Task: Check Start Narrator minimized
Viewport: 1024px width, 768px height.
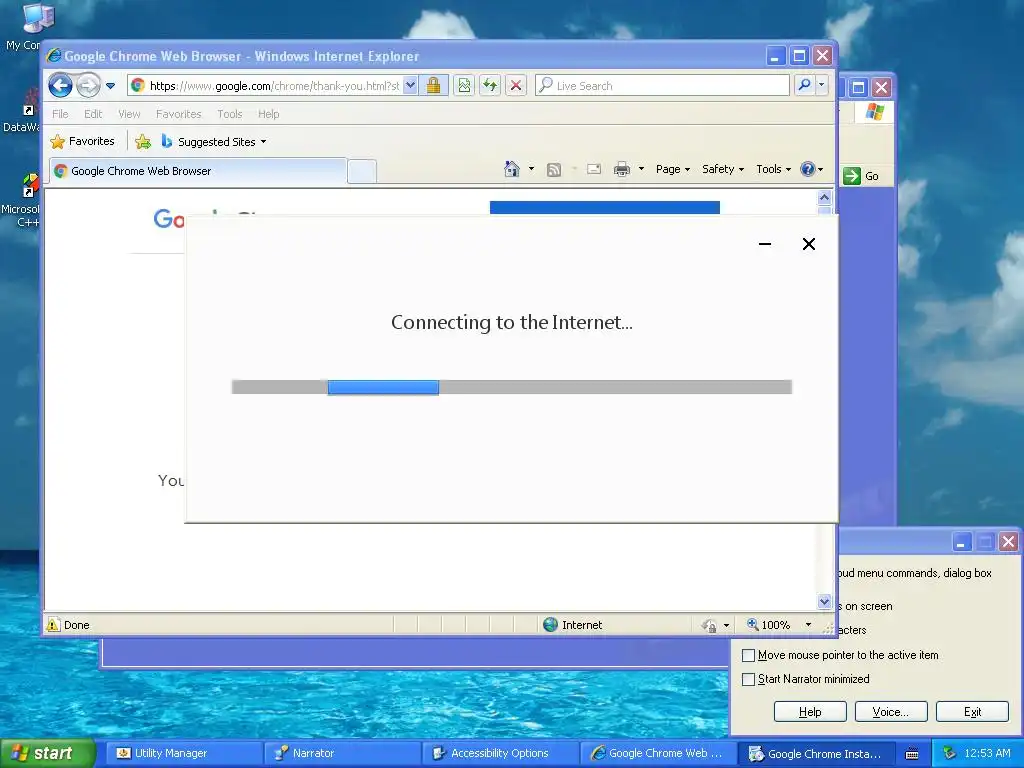Action: point(749,679)
